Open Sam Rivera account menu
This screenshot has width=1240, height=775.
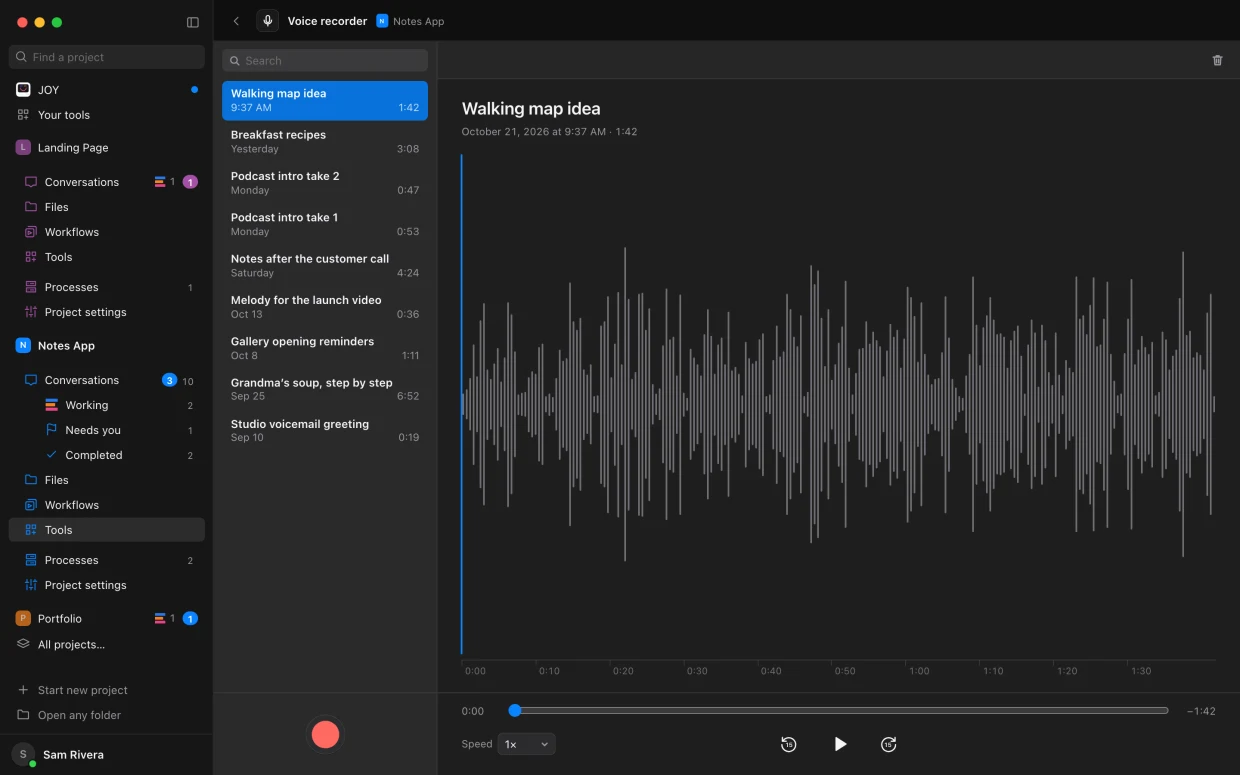pyautogui.click(x=107, y=755)
